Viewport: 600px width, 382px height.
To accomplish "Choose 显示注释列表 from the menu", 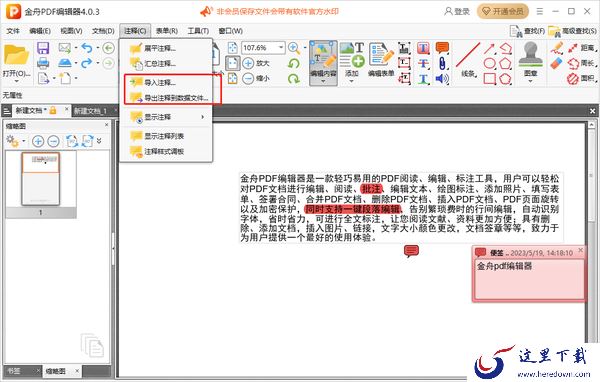I will coord(166,136).
